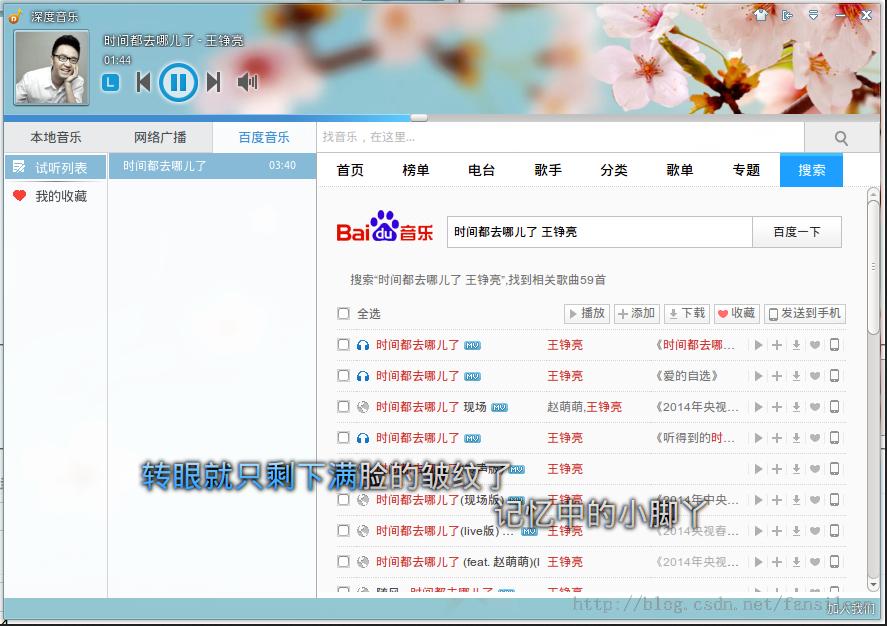Open 我的收藏 favorites list
Image resolution: width=887 pixels, height=626 pixels.
[x=56, y=196]
